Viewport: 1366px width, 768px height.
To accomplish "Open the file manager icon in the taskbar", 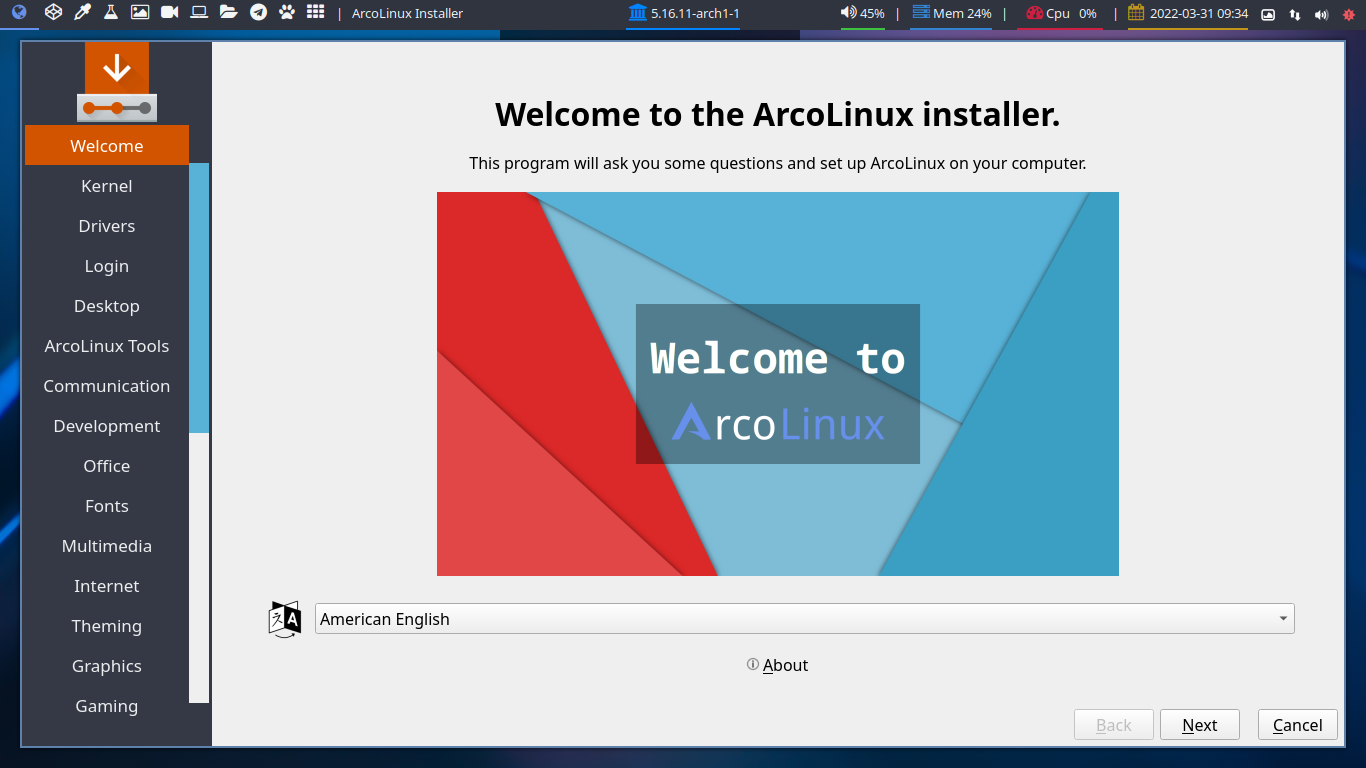I will pos(228,14).
